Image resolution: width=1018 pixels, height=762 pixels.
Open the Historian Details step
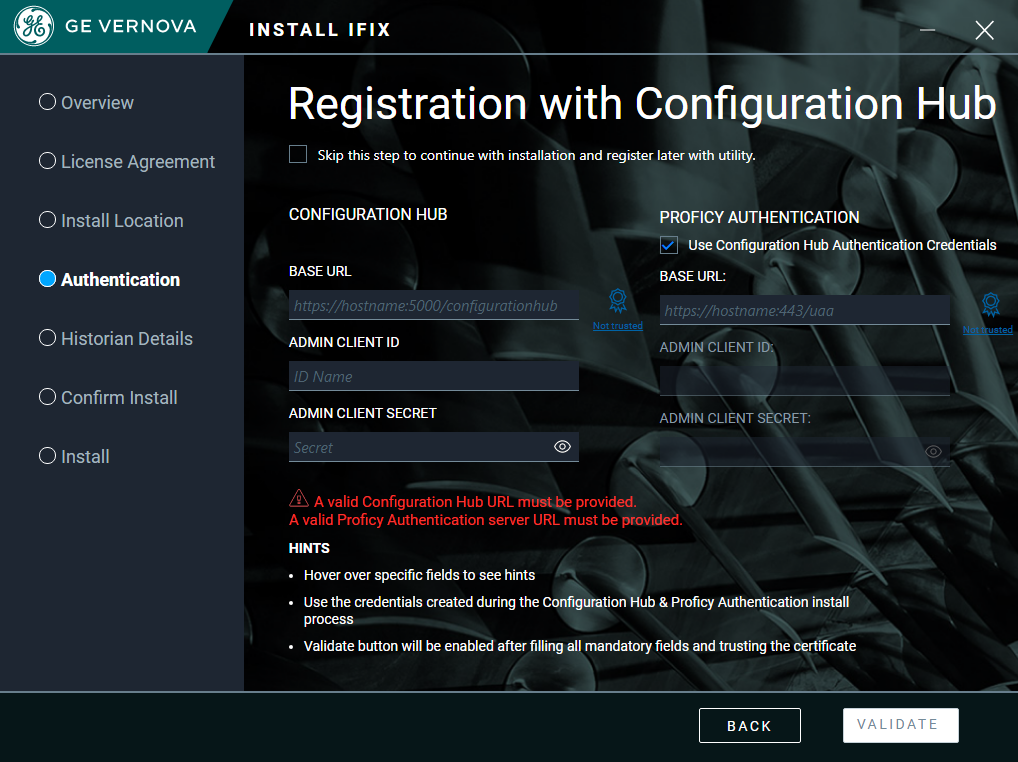click(x=116, y=339)
